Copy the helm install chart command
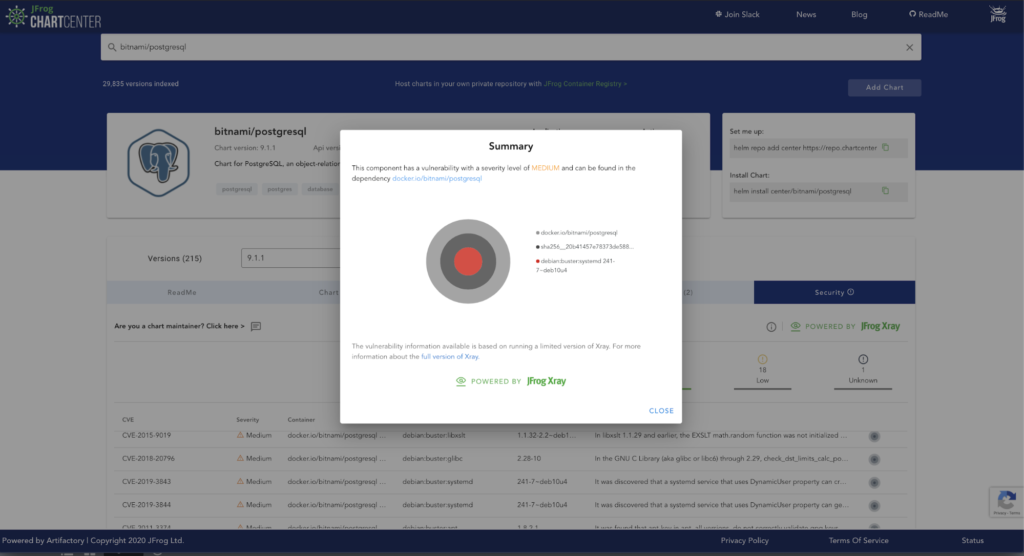Screen dimensions: 1024x556 (x=885, y=190)
